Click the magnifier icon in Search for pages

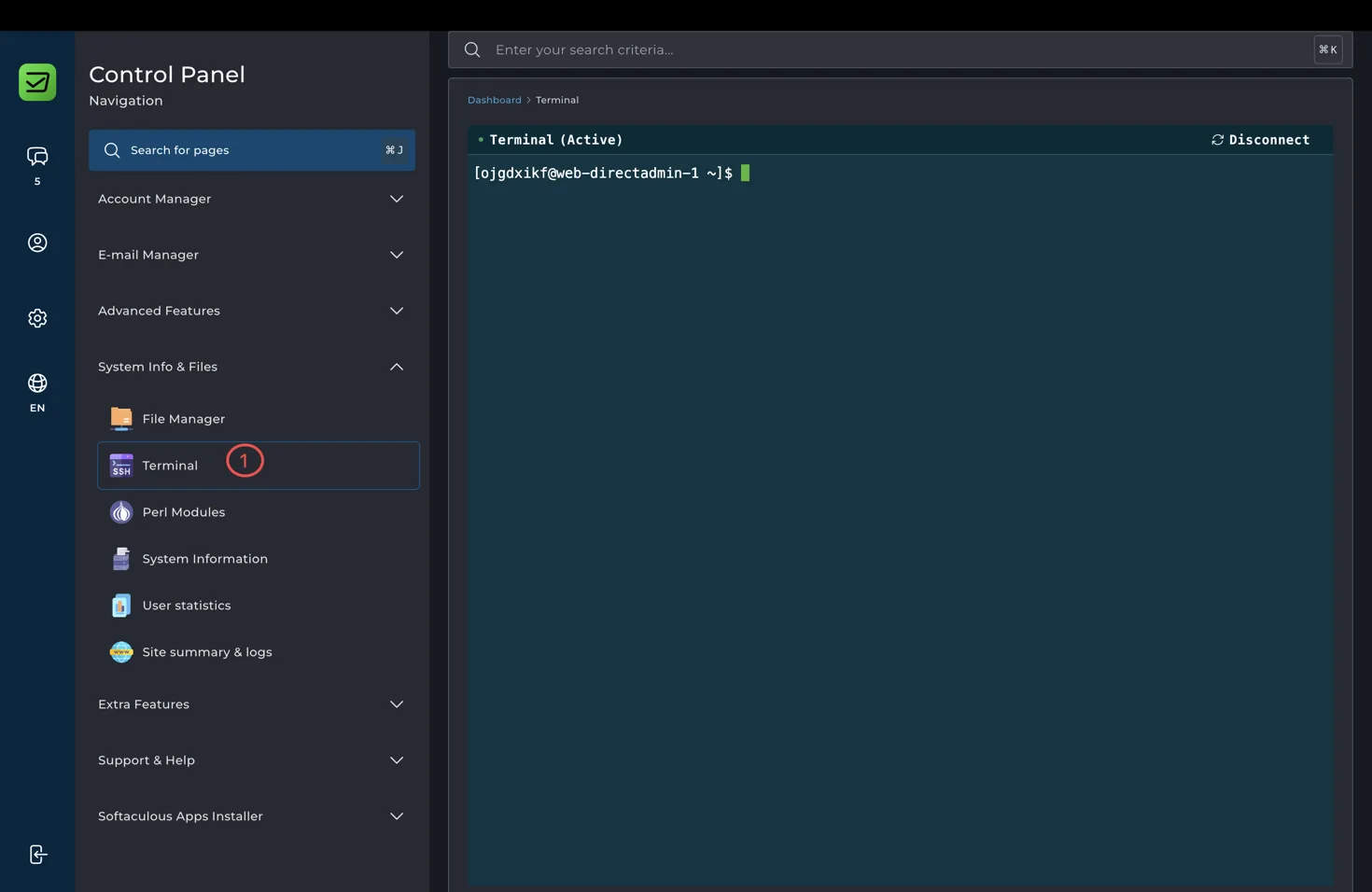(112, 150)
